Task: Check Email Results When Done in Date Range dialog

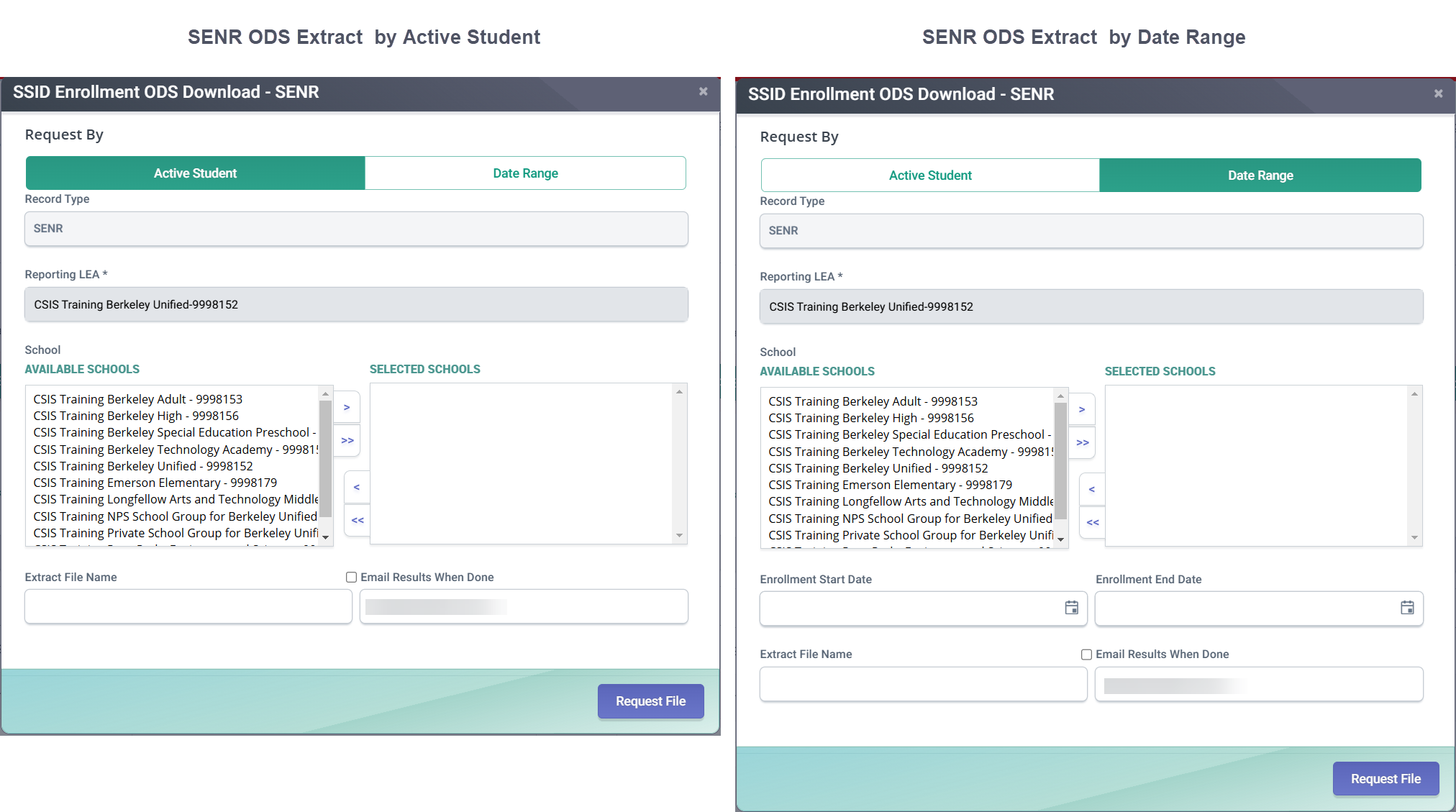Action: click(x=1086, y=654)
